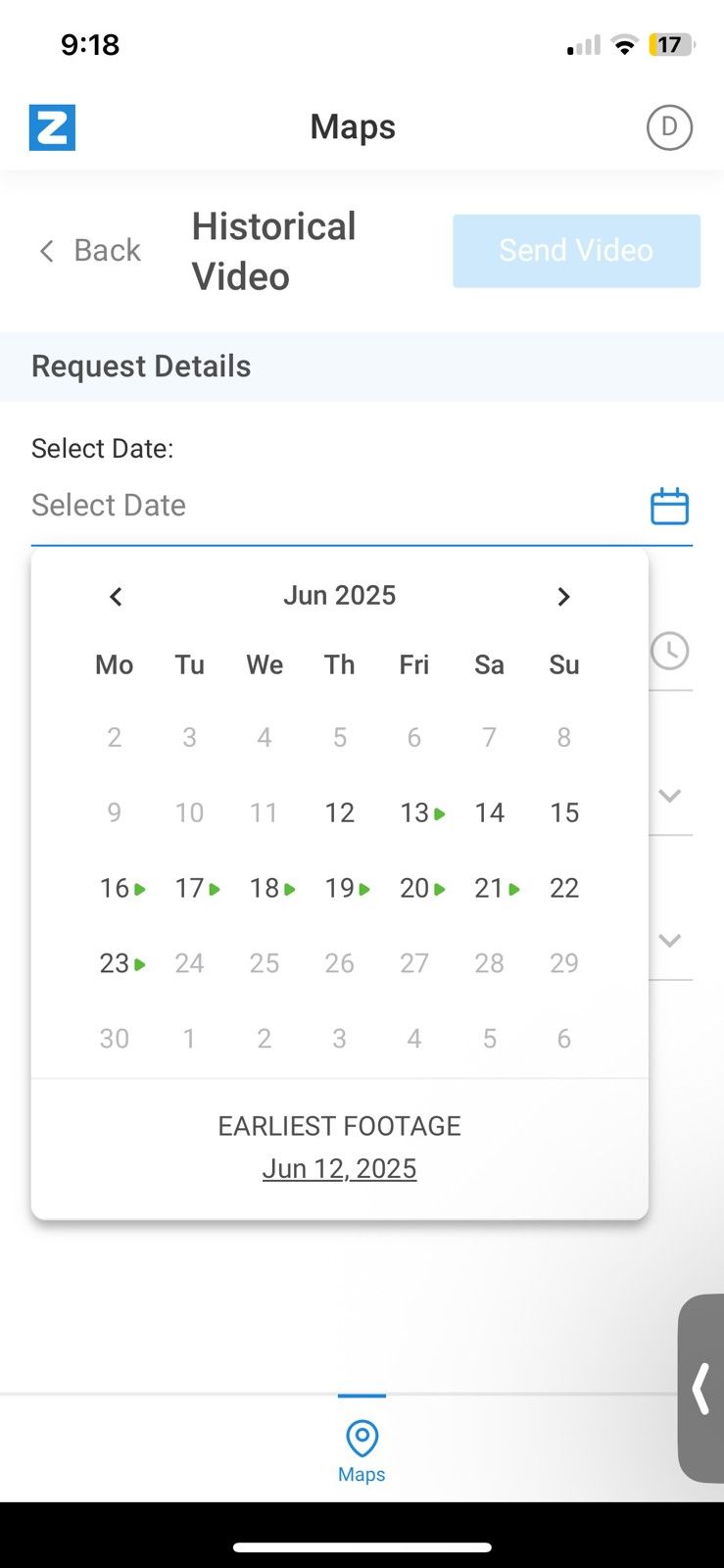
Task: Go to previous month in calendar
Action: (116, 596)
